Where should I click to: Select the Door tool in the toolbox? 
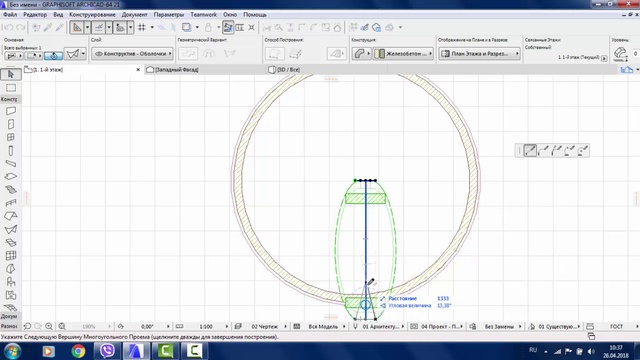[11, 124]
